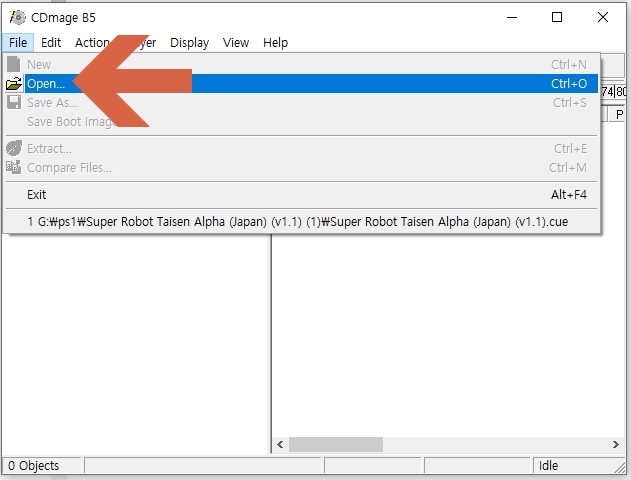
Task: Click the compare icon beside Compare Files
Action: click(14, 167)
